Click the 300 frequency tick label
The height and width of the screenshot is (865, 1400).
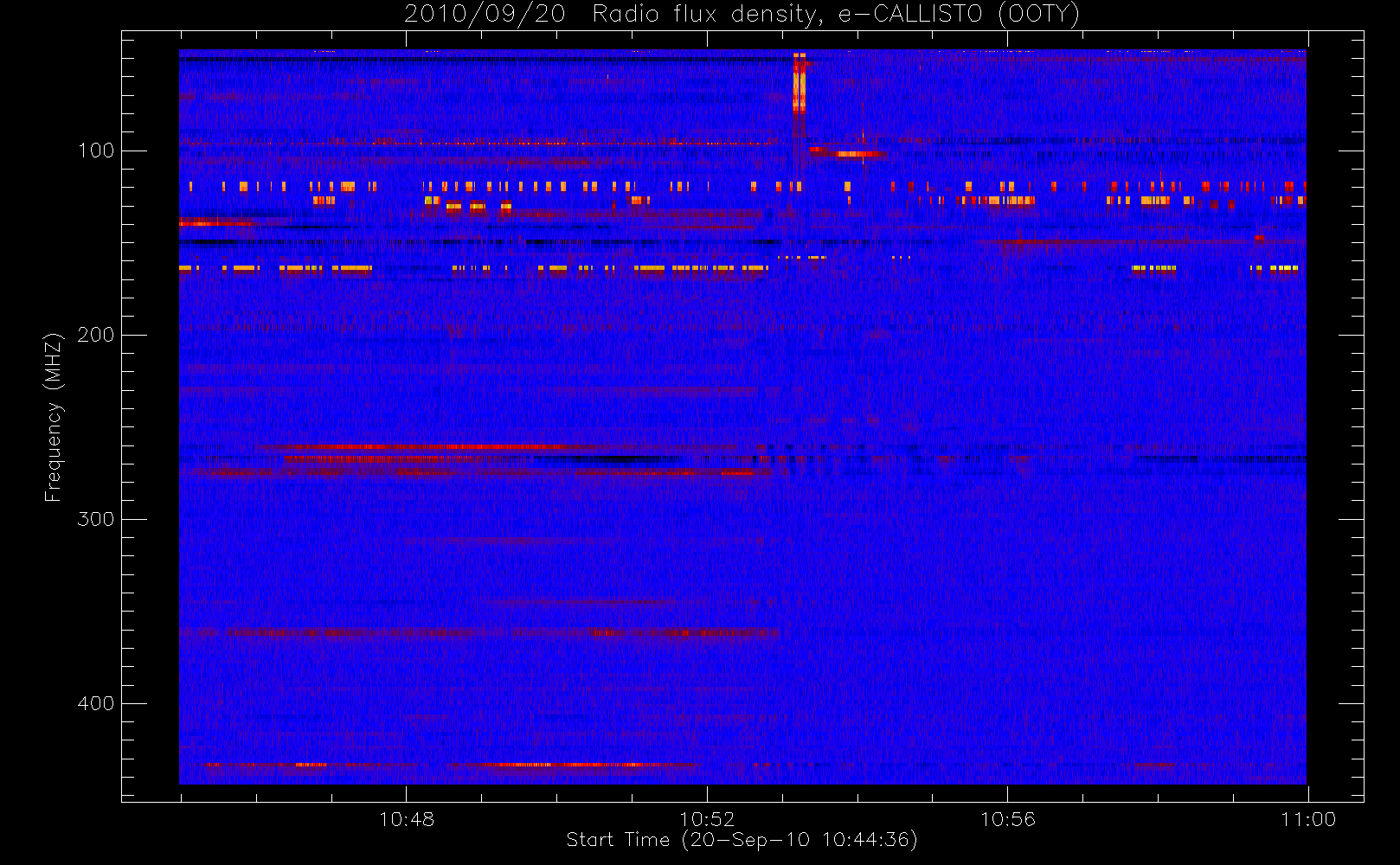pos(95,519)
